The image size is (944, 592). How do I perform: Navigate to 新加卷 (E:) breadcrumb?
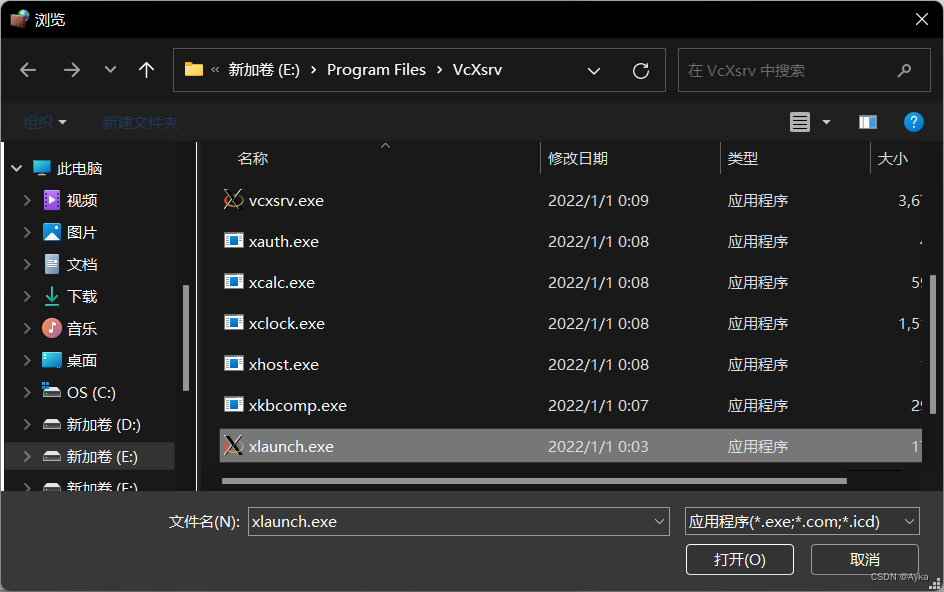(x=264, y=70)
